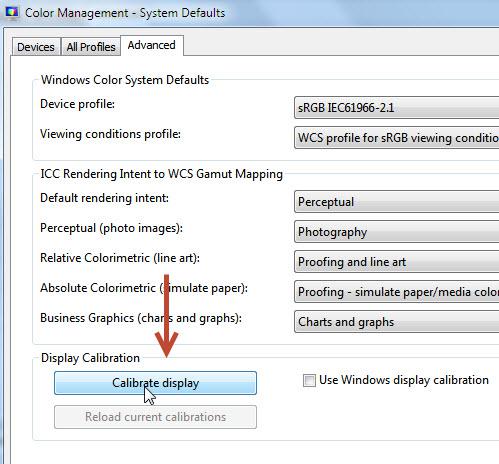Screen dimensions: 499x464
Task: Switch to the Devices tab
Action: click(x=36, y=47)
